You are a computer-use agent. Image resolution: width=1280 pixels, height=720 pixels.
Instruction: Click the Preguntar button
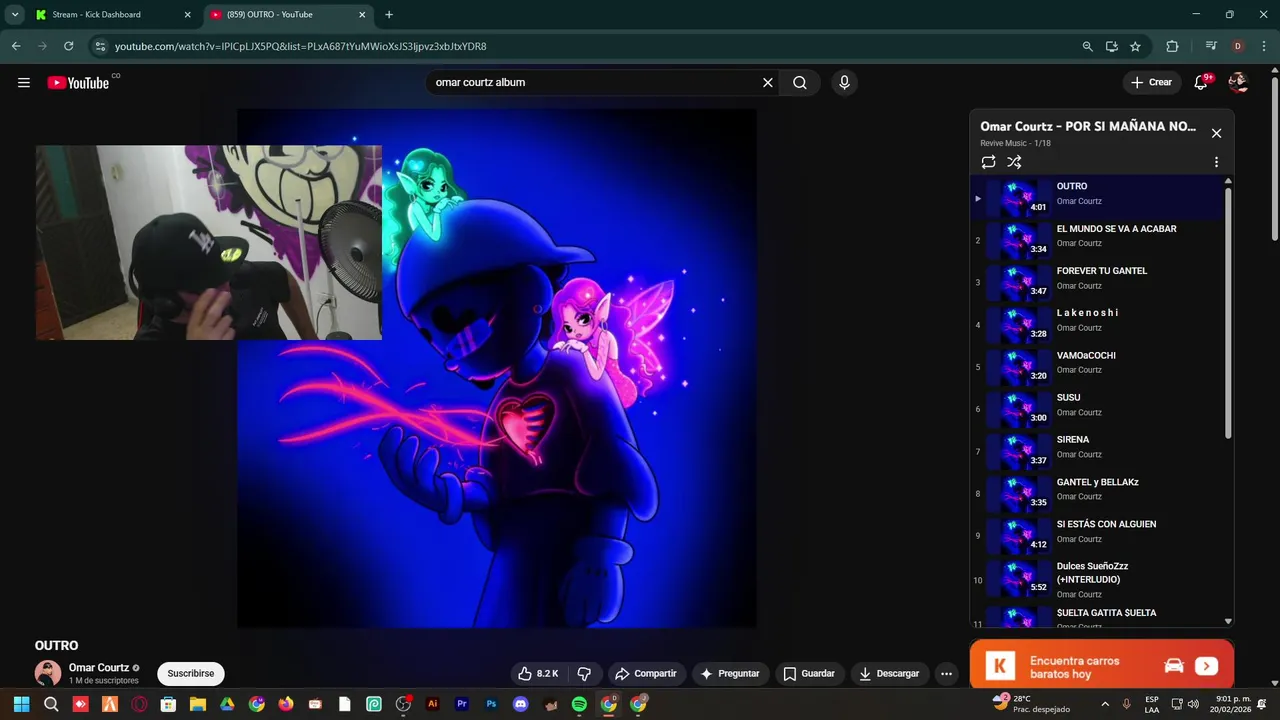730,674
